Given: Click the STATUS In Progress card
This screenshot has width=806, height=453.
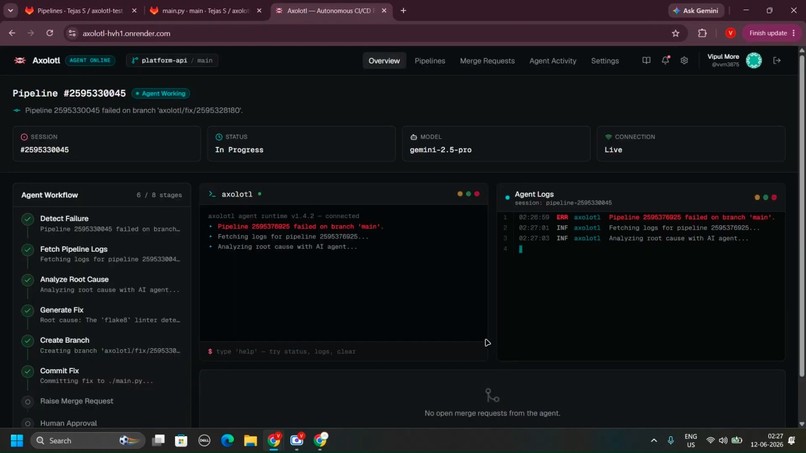Looking at the screenshot, I should (x=301, y=144).
